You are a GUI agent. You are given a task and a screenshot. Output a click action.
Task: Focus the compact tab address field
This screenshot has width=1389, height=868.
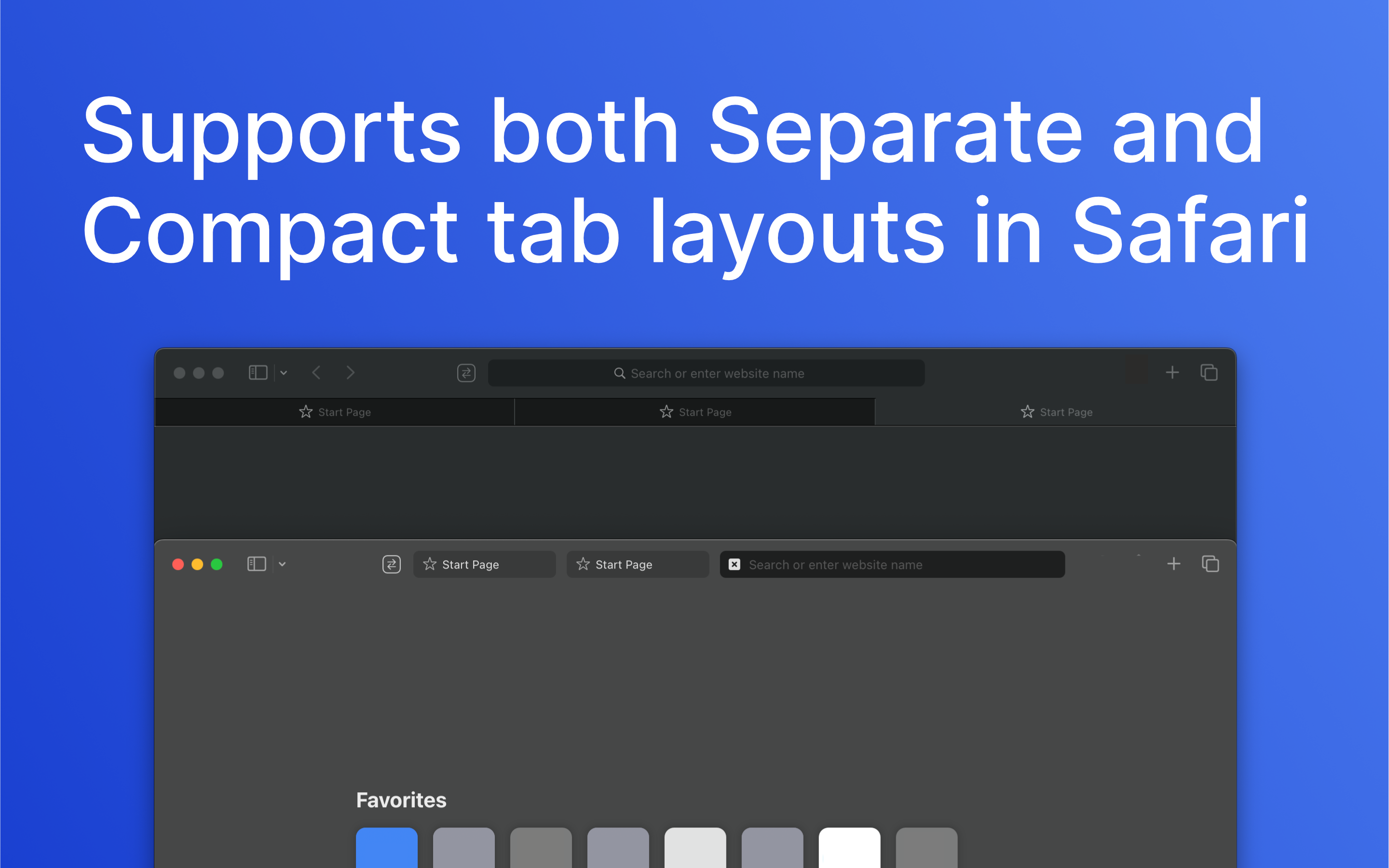pyautogui.click(x=893, y=564)
